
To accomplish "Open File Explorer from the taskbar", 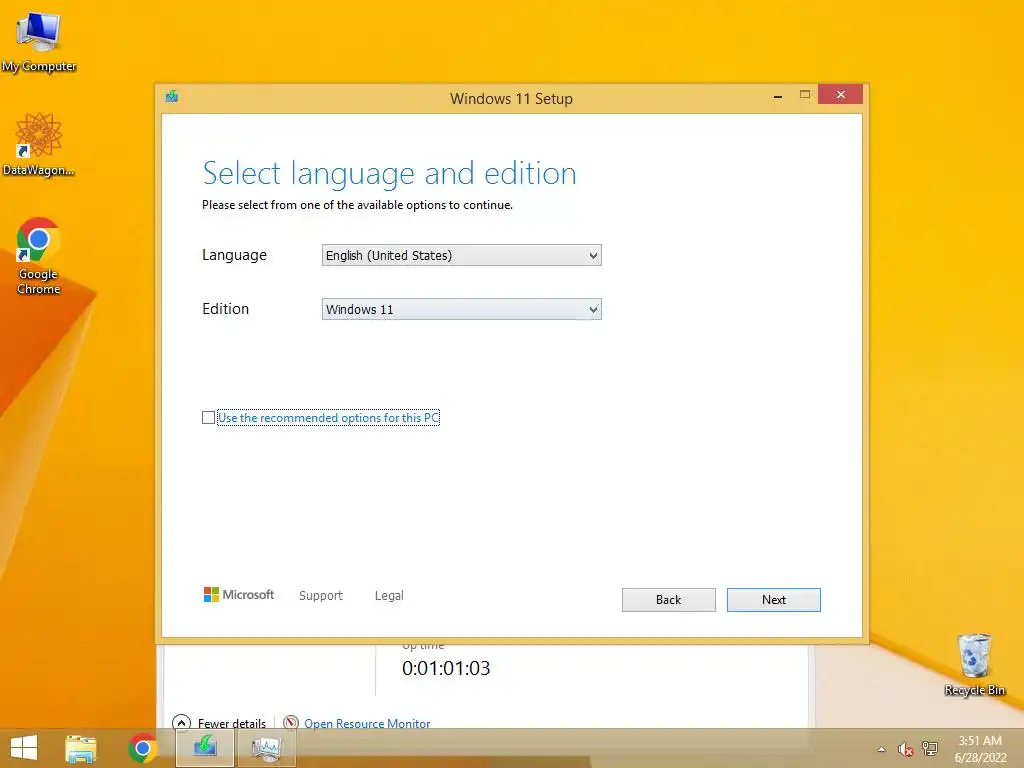I will [81, 748].
